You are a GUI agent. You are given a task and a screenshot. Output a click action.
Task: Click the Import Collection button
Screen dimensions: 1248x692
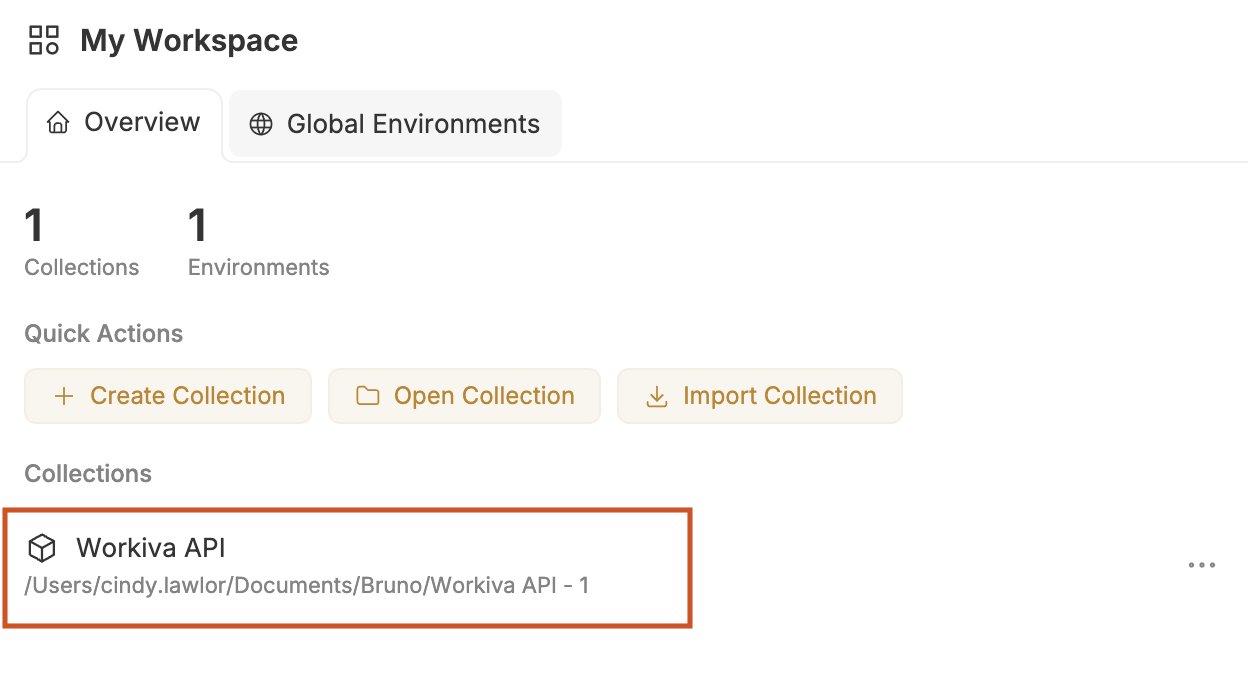point(760,396)
